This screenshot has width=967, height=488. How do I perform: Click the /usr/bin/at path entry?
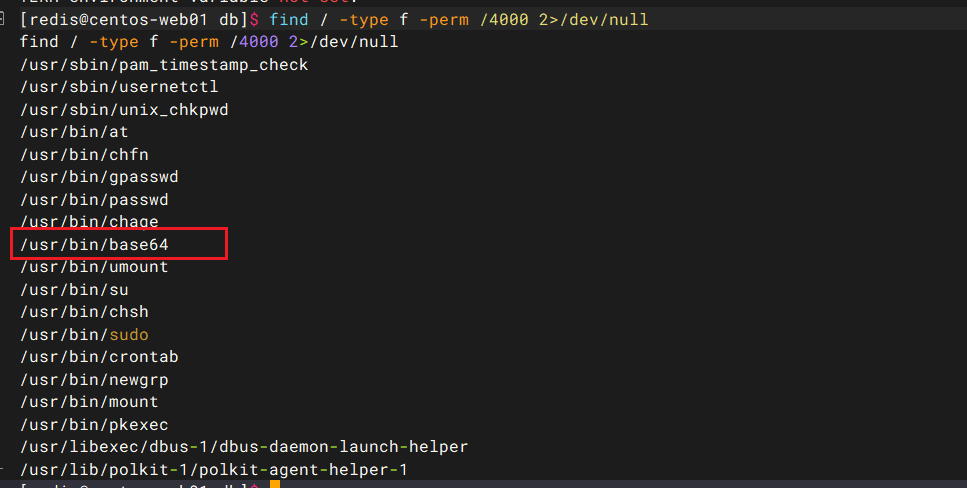click(74, 132)
